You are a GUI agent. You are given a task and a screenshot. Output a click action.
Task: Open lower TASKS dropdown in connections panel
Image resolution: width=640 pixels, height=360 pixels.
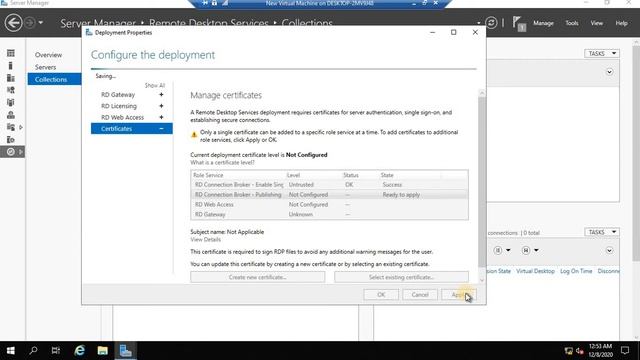[602, 232]
